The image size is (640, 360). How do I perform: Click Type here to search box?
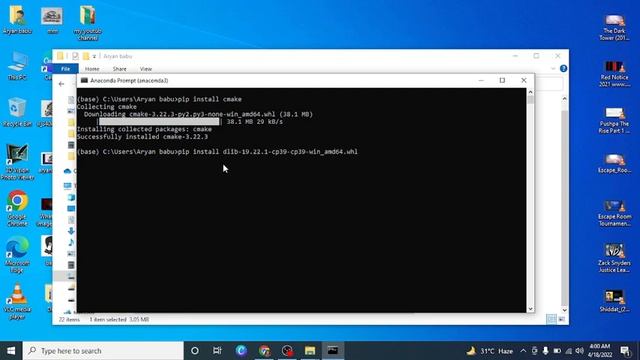103,351
